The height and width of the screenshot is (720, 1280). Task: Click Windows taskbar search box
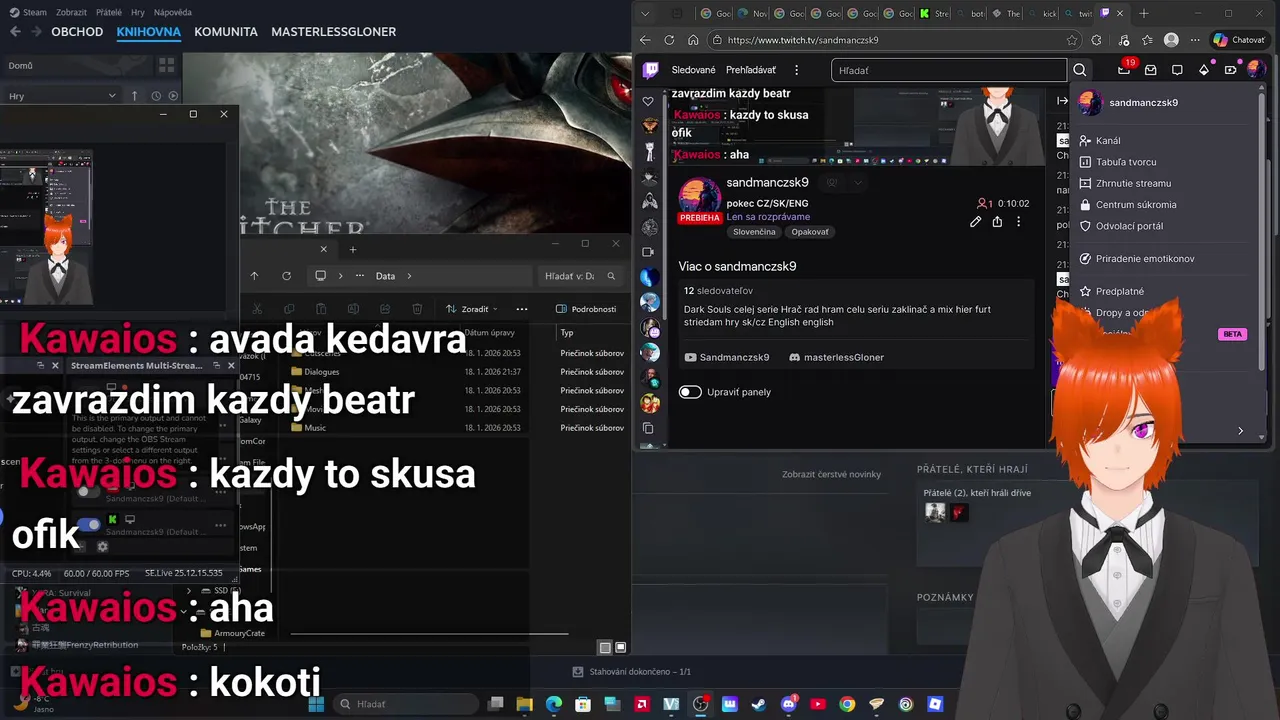click(x=407, y=704)
